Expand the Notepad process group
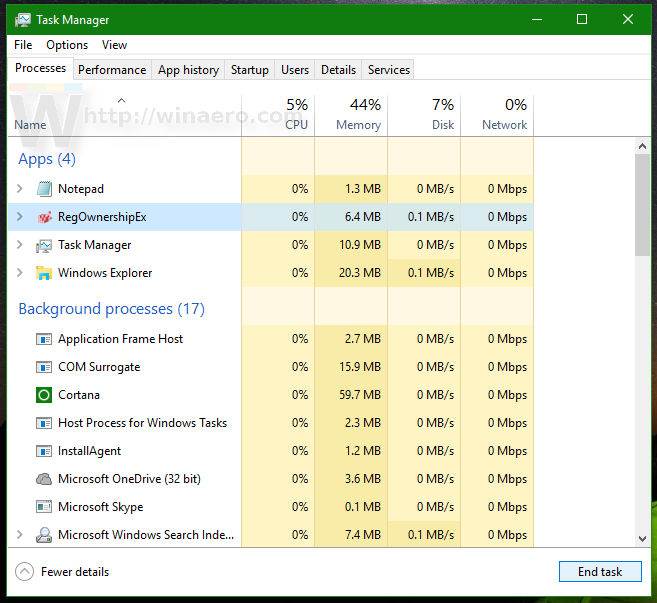Screen dimensions: 657x603 [x=20, y=189]
